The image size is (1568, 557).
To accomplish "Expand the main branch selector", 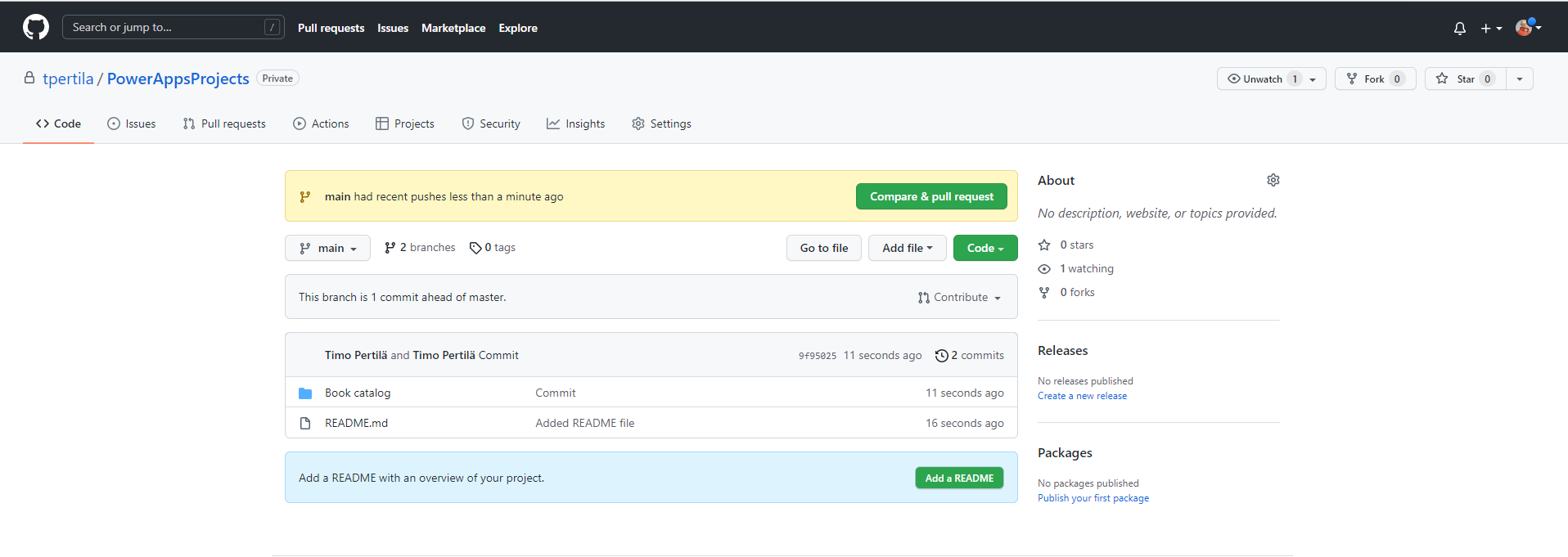I will [327, 249].
